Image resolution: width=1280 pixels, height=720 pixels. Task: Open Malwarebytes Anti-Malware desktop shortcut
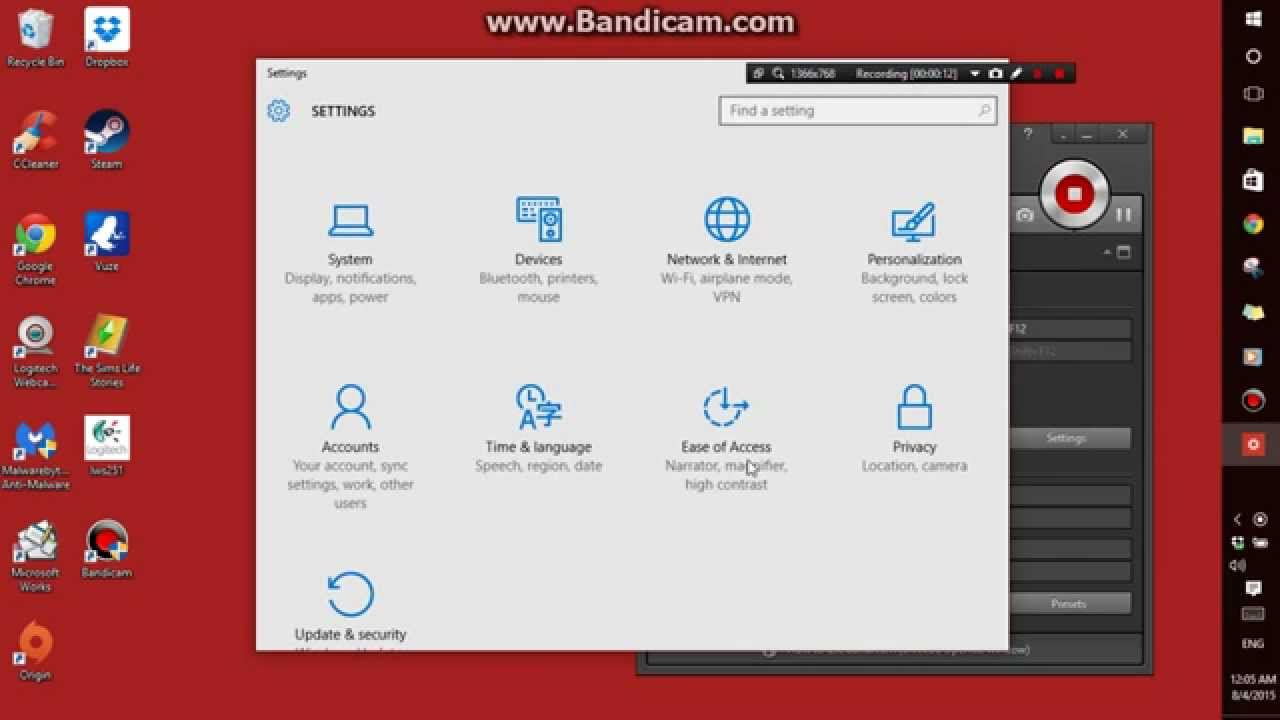(35, 454)
